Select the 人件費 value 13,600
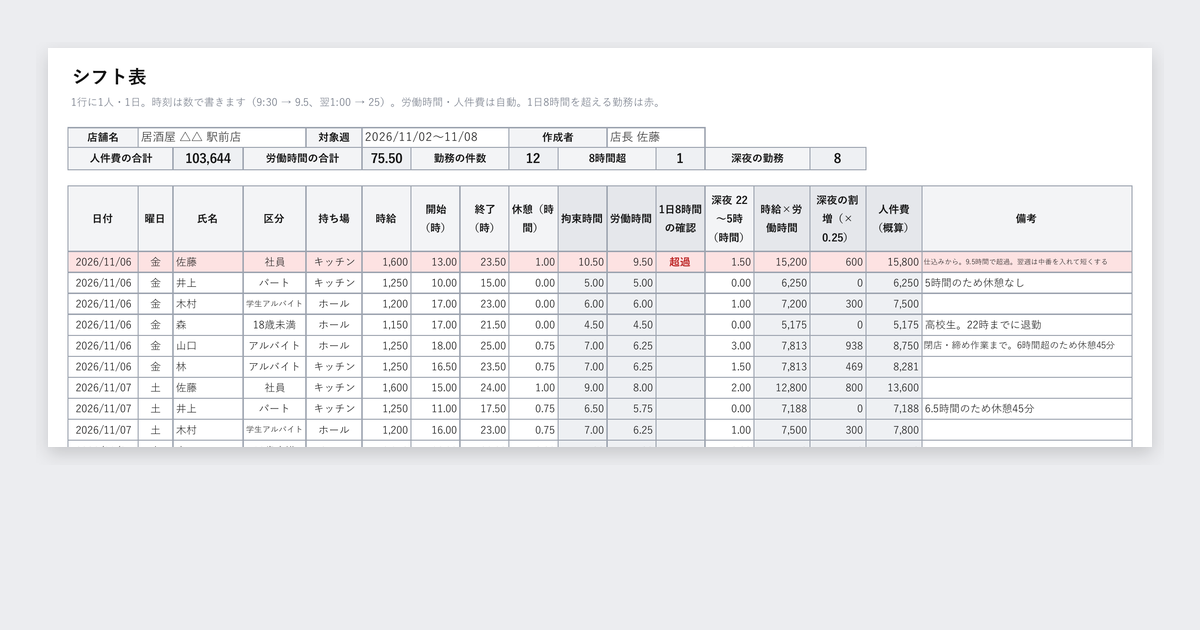Image resolution: width=1200 pixels, height=630 pixels. tap(893, 388)
